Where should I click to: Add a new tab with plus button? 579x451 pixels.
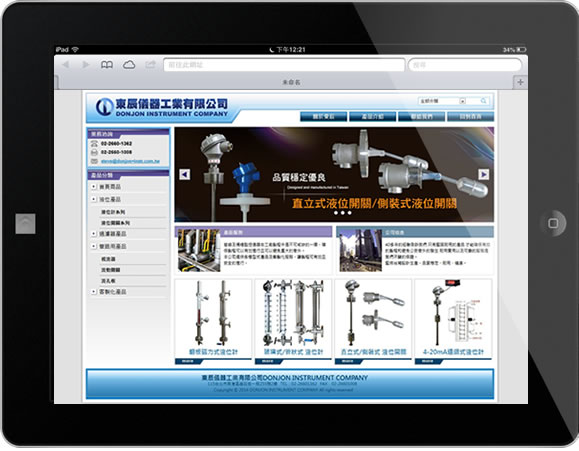(x=520, y=82)
